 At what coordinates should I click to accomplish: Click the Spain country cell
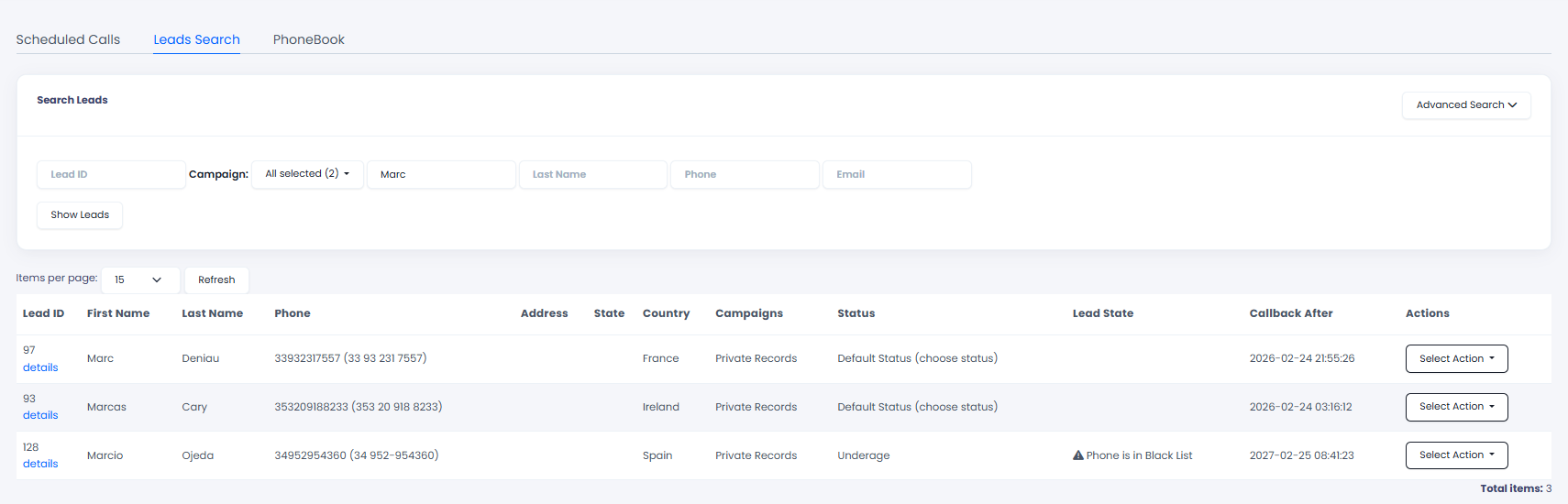coord(657,455)
